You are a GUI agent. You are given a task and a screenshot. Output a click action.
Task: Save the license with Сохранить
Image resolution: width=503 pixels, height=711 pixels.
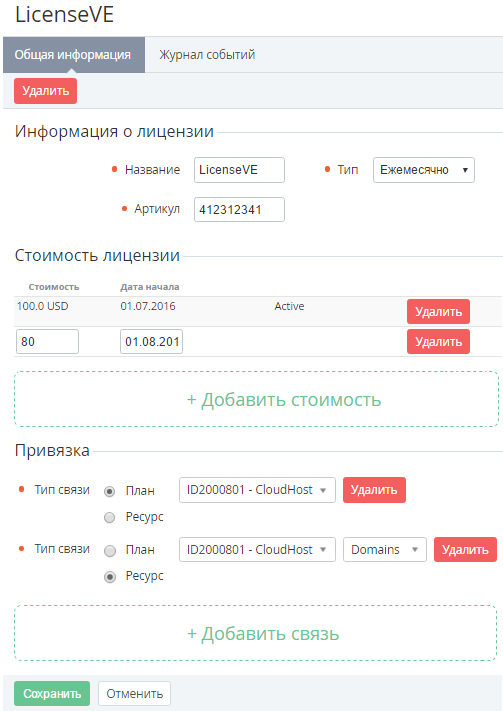52,693
